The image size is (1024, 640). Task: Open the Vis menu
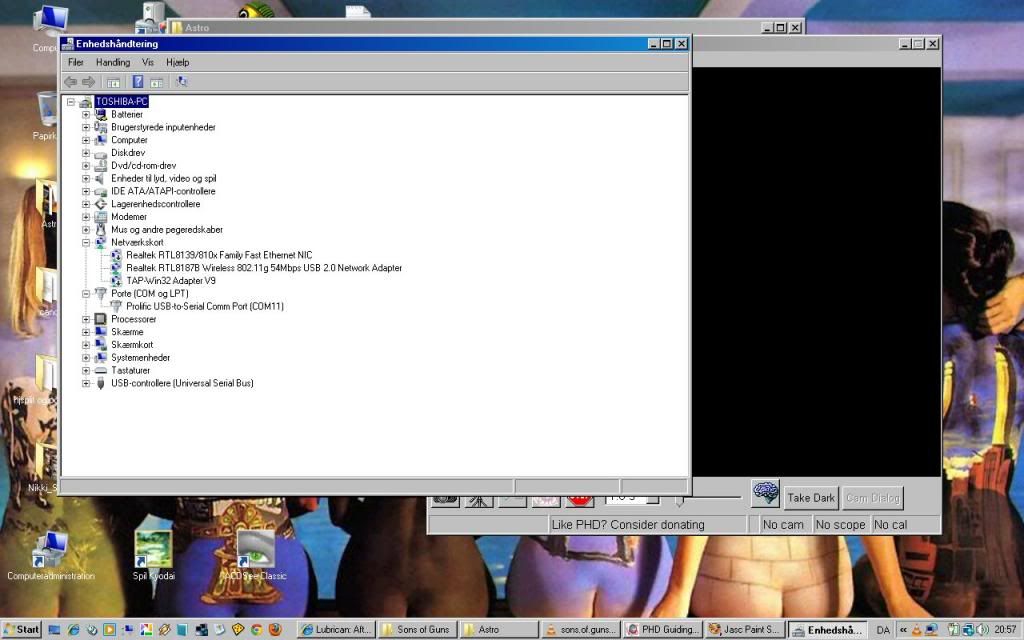pos(148,63)
